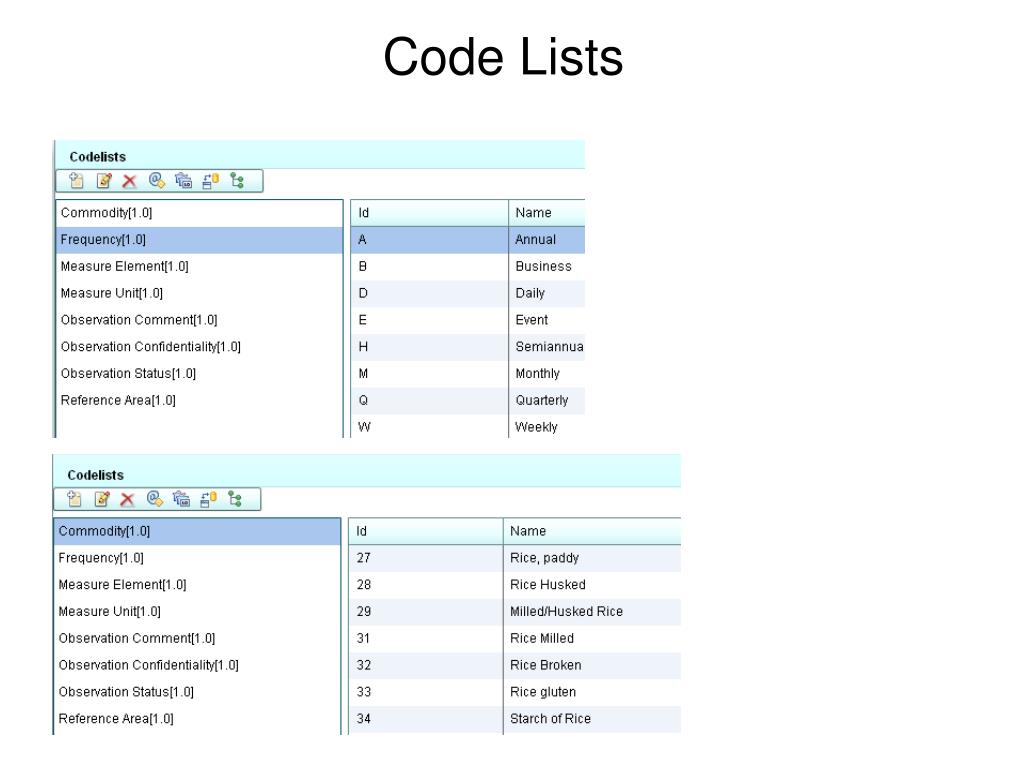Sort by Id column header in Commodity codes table
1024x768 pixels.
426,532
